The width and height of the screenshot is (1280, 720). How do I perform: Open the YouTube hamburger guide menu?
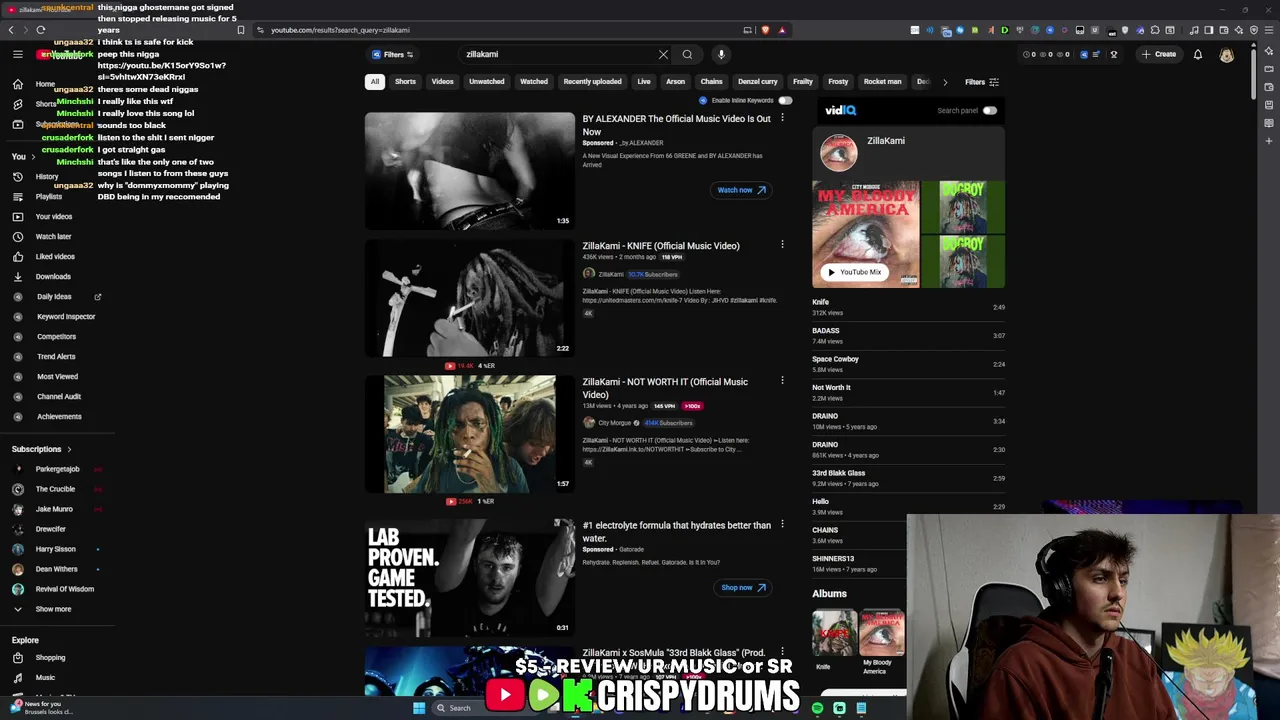17,54
